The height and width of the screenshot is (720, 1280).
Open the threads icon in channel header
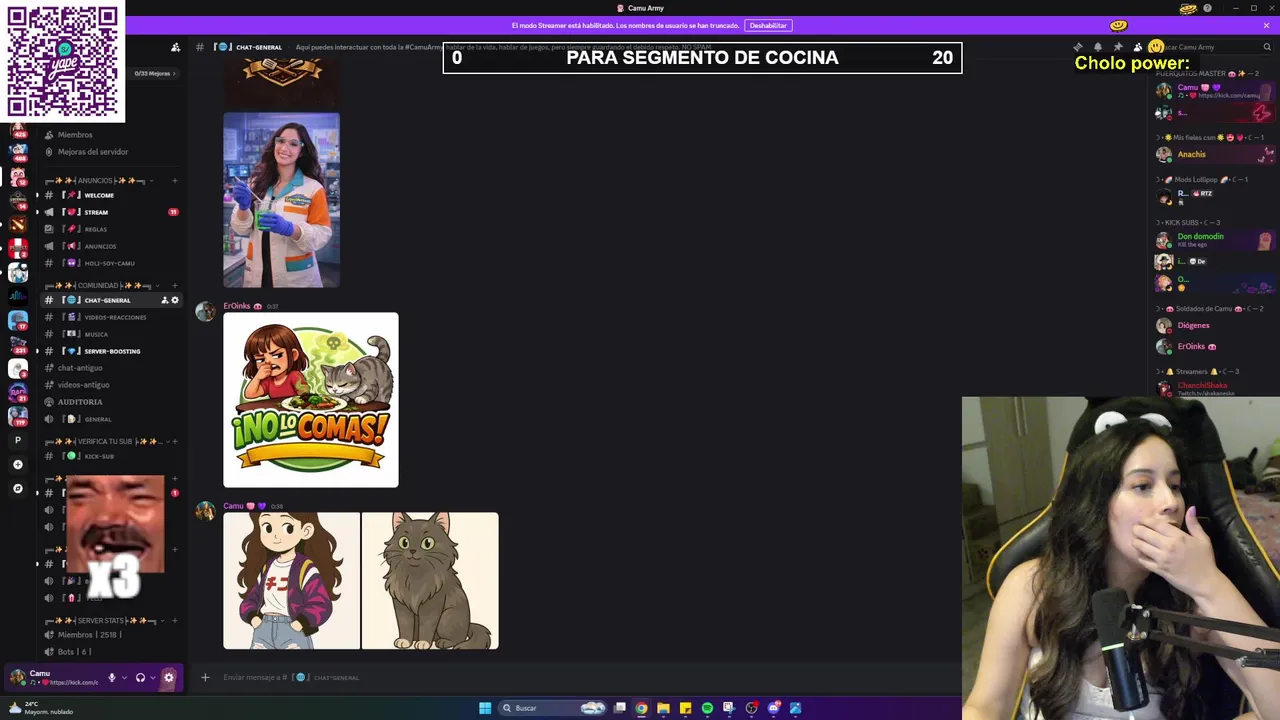tap(1078, 47)
